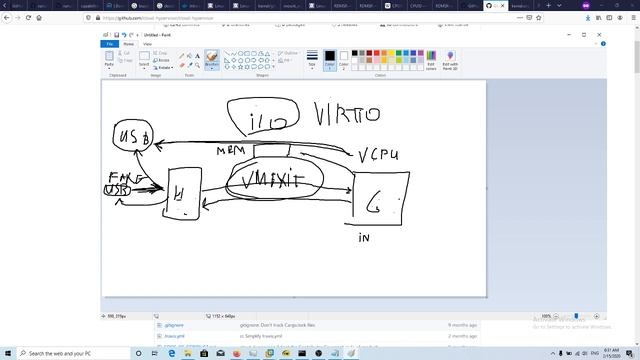Image resolution: width=640 pixels, height=360 pixels.
Task: Pick the purple color swatch
Action: (420, 53)
